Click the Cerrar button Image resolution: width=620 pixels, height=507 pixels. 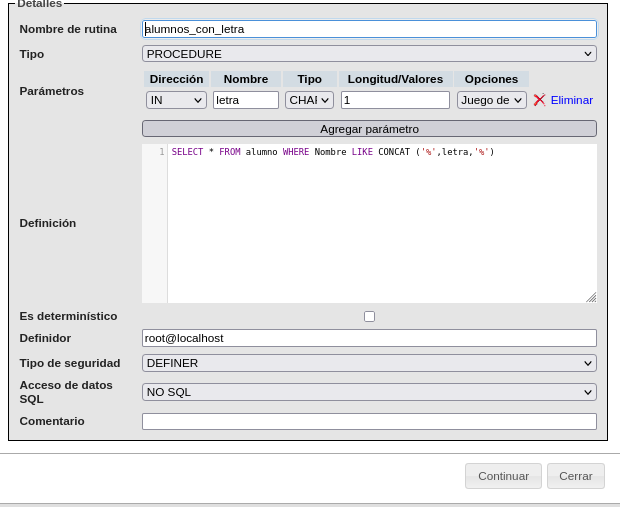tap(575, 476)
